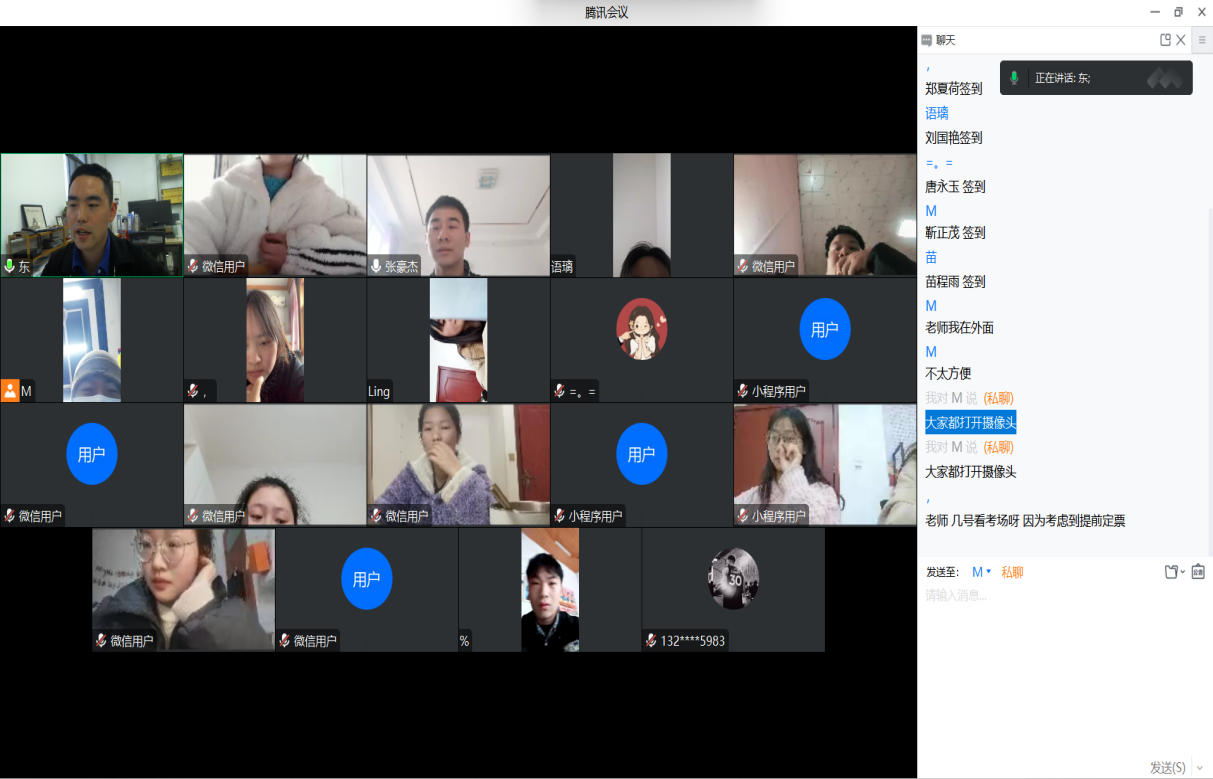This screenshot has width=1213, height=779.
Task: Click the message 老师 几号看考场呀 因为考虑到提前定票
Action: 1025,520
